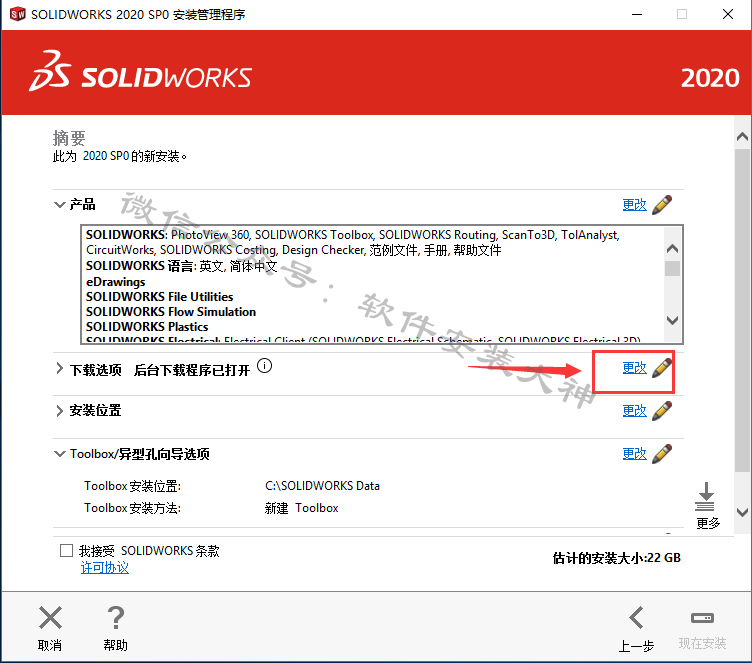The width and height of the screenshot is (752, 663).
Task: Click the info icon next to 后台下载程序已打开
Action: (264, 366)
